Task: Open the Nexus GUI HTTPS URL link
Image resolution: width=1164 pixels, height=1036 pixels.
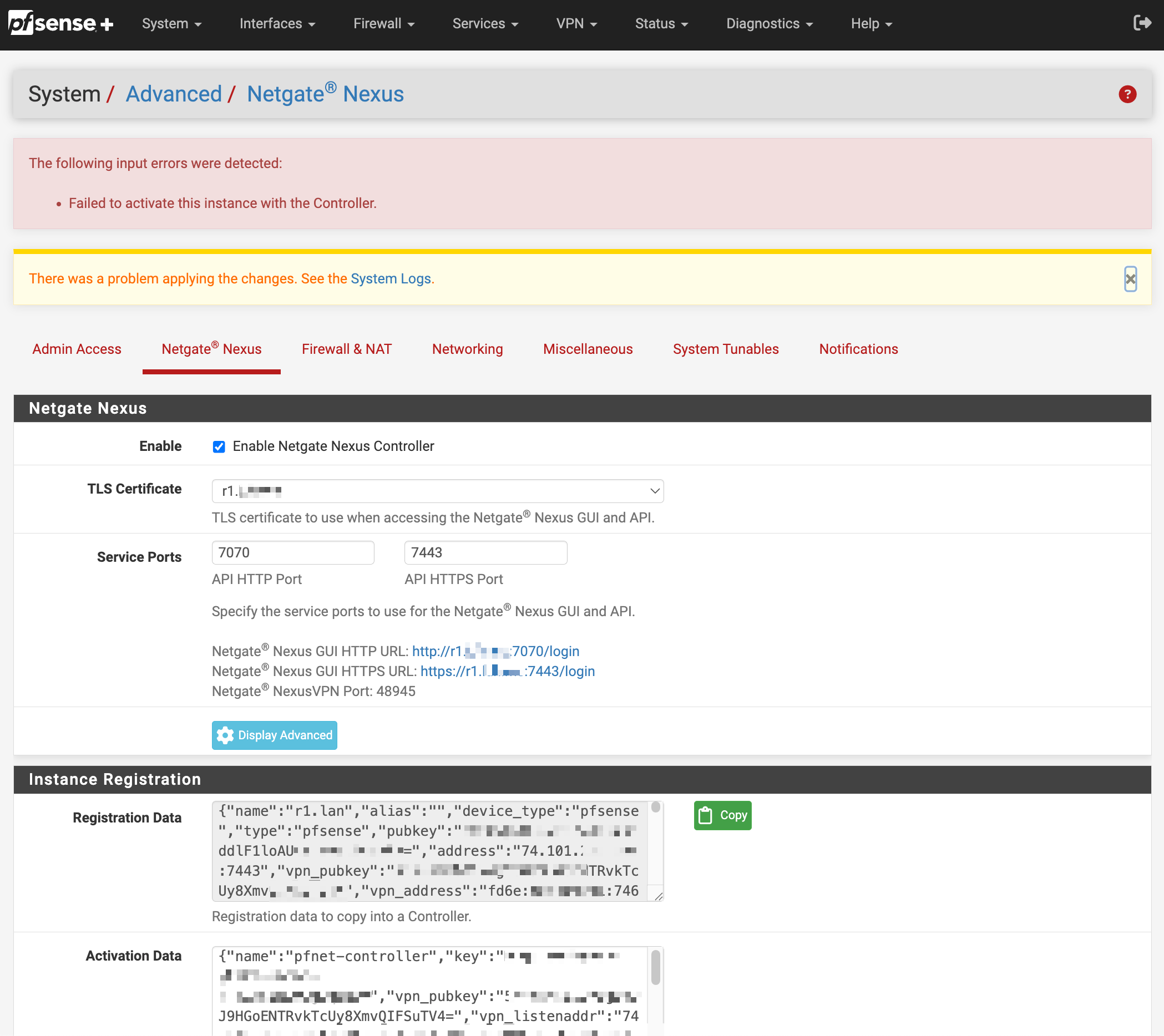Action: click(507, 671)
